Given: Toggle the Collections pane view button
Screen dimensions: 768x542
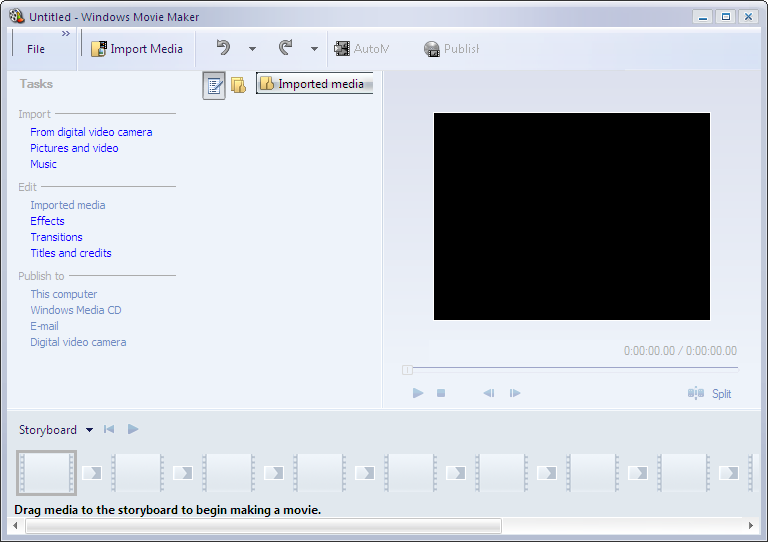Looking at the screenshot, I should point(238,85).
